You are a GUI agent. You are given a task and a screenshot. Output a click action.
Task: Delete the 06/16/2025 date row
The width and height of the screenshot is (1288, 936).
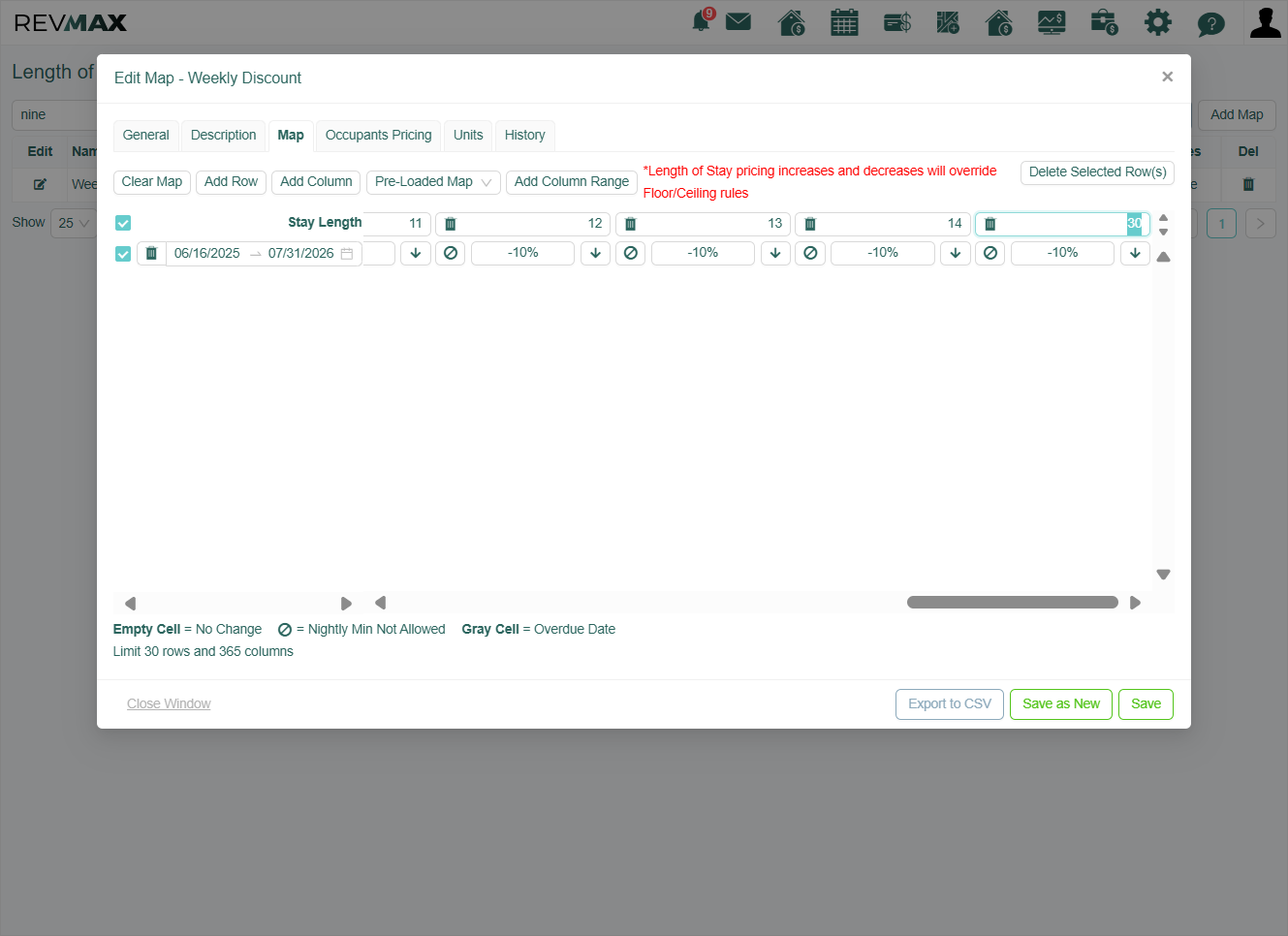[151, 253]
